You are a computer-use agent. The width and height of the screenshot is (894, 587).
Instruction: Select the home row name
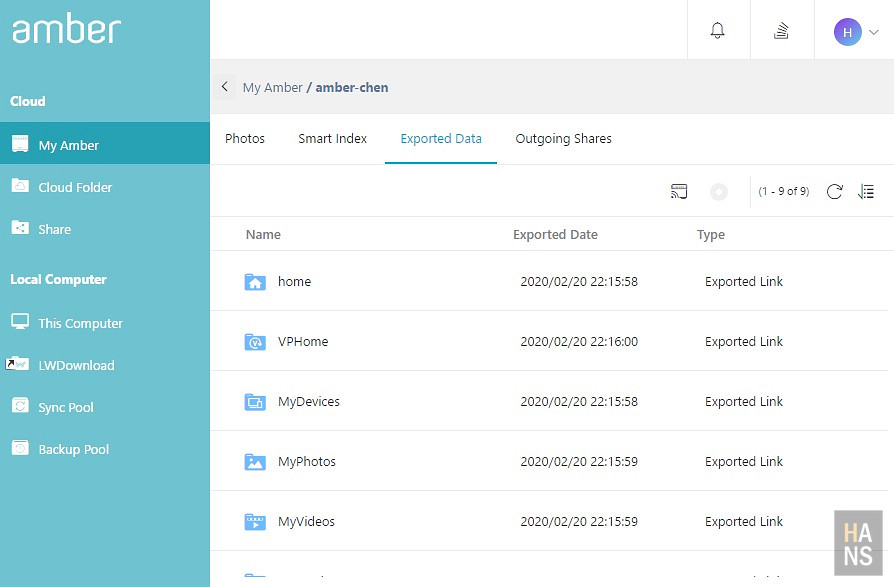click(x=294, y=282)
